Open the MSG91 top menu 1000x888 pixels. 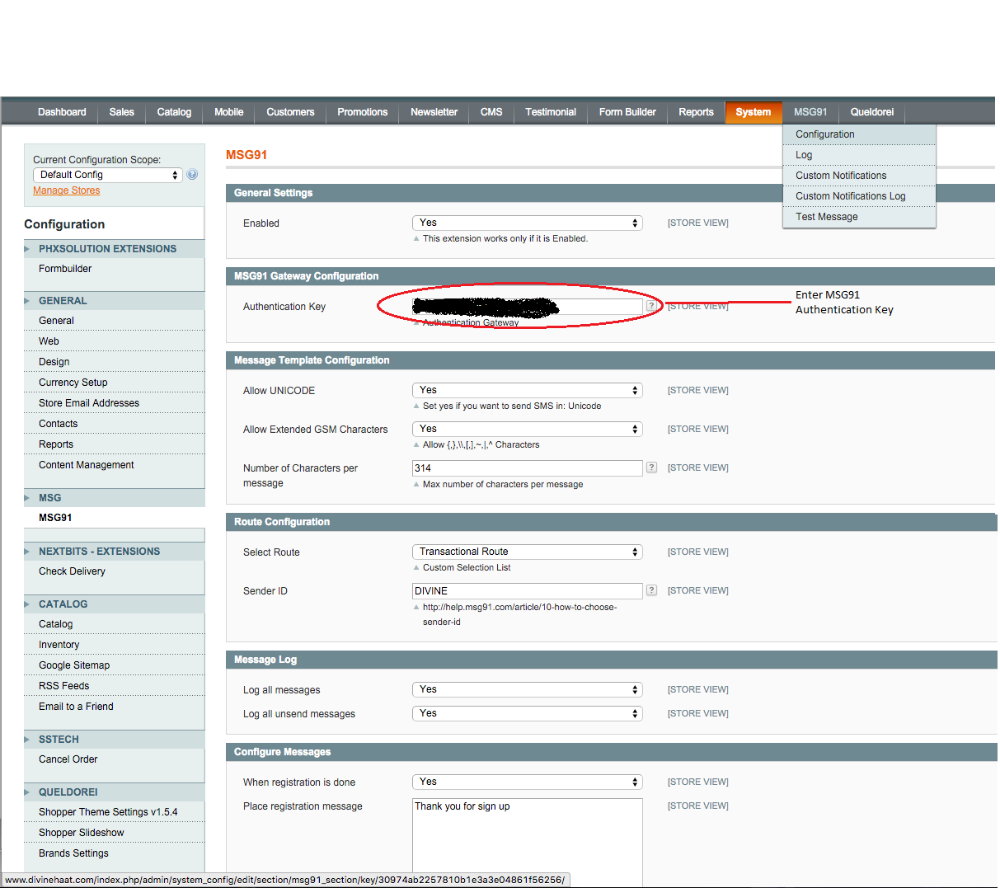pyautogui.click(x=810, y=112)
